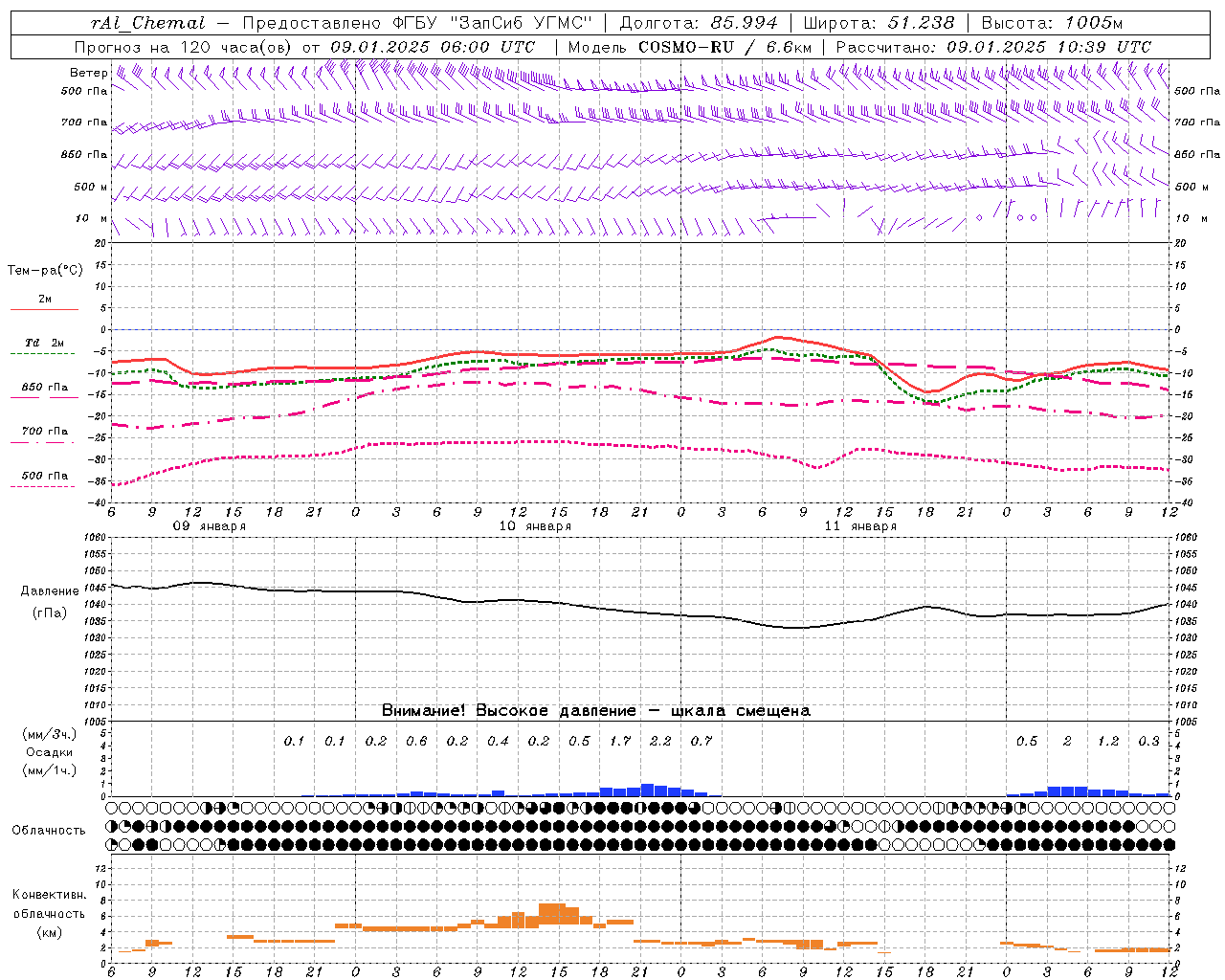Click the 1.7 precipitation value
The height and width of the screenshot is (980, 1225).
[620, 742]
